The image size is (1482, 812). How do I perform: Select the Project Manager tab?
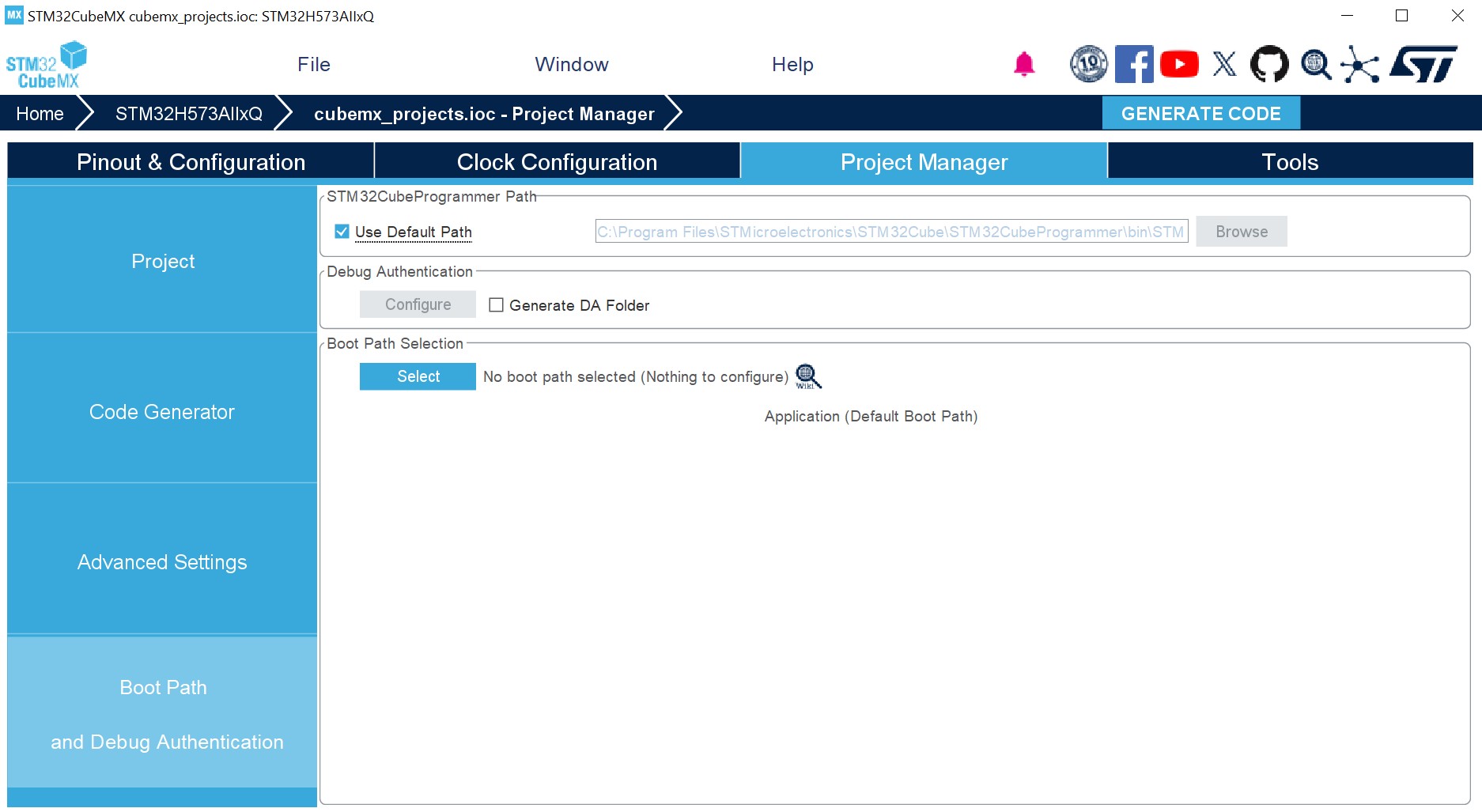[924, 162]
